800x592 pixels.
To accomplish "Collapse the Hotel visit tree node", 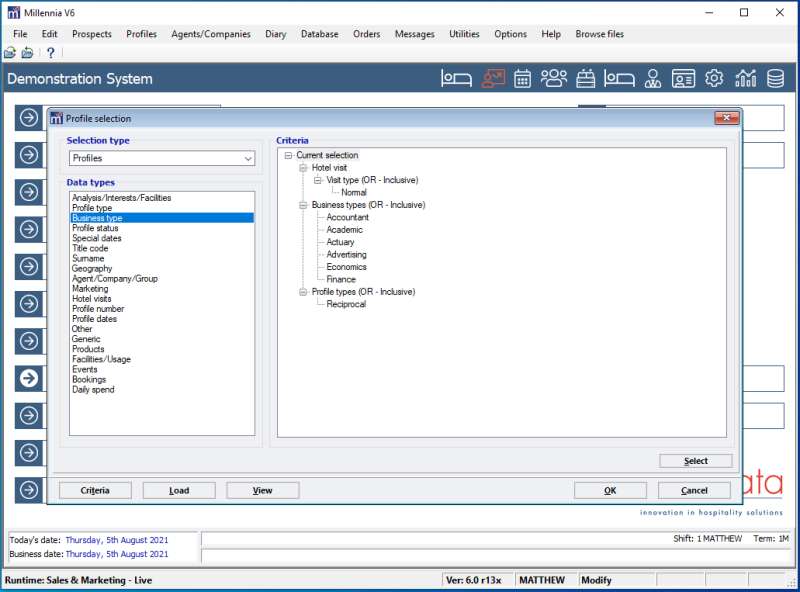I will coord(303,168).
